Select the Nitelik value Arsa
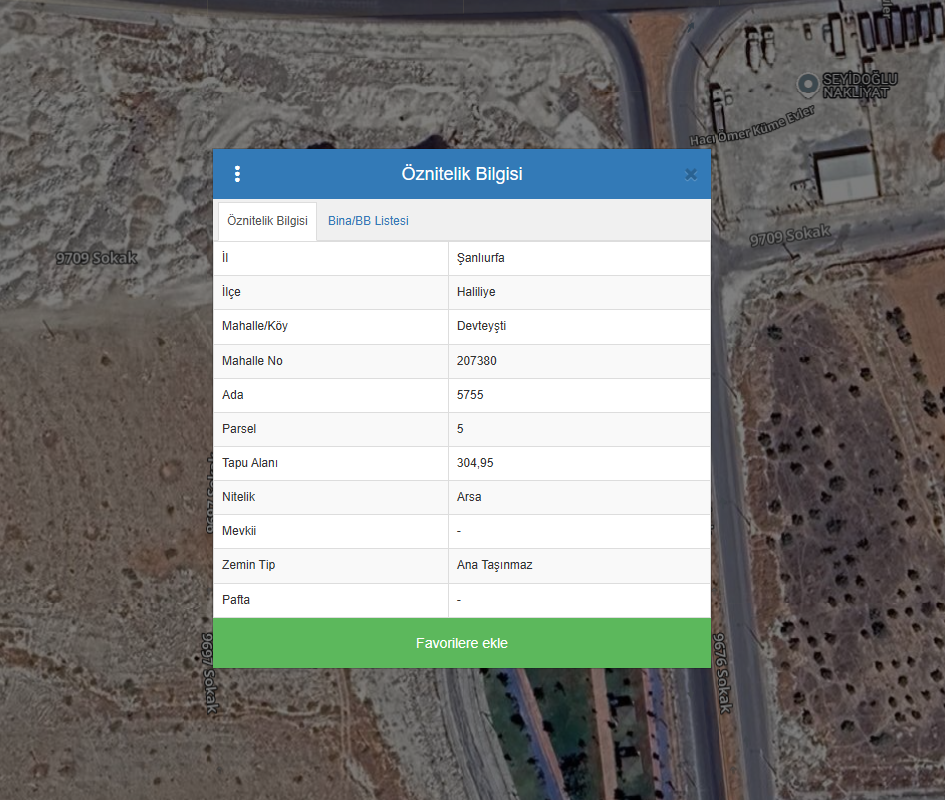Screen dimensions: 945x800 469,497
